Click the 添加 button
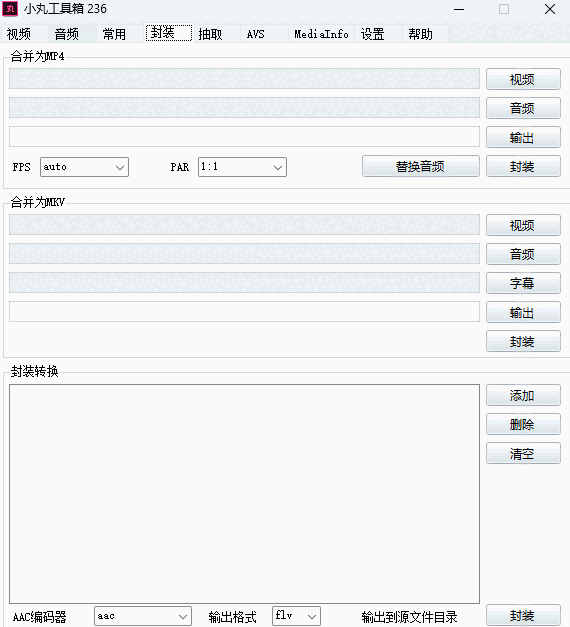This screenshot has height=627, width=570. (x=523, y=395)
